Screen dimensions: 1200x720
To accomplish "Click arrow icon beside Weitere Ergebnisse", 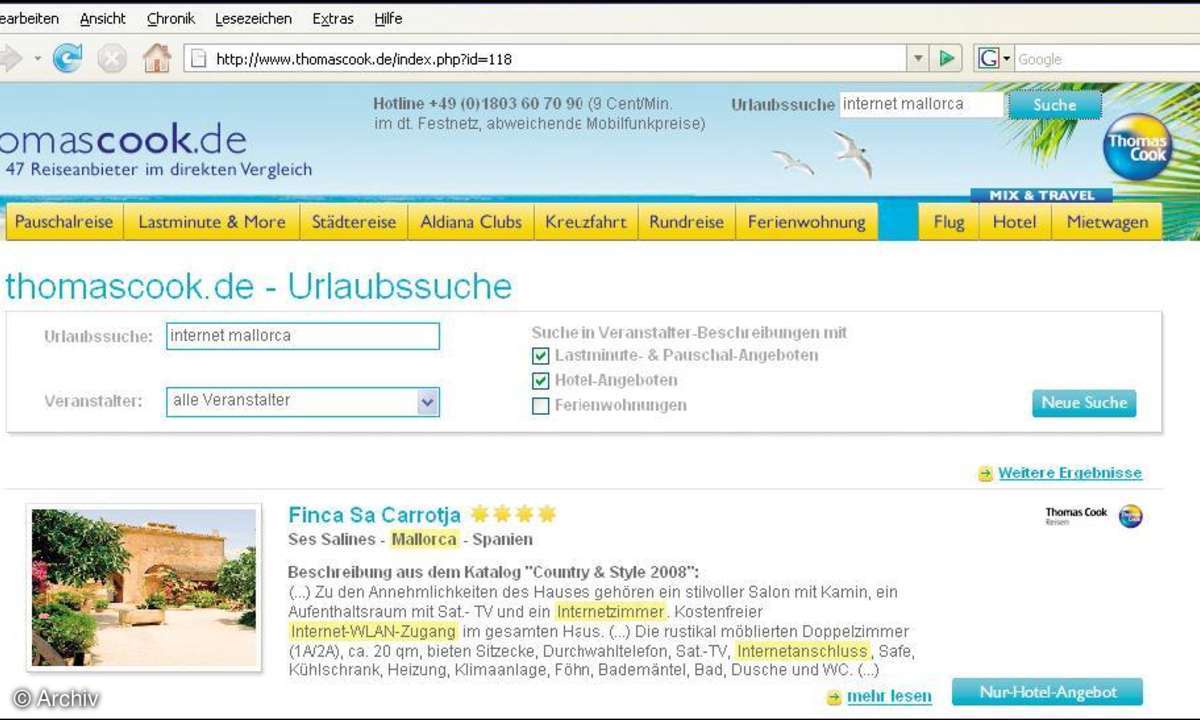I will pos(986,474).
